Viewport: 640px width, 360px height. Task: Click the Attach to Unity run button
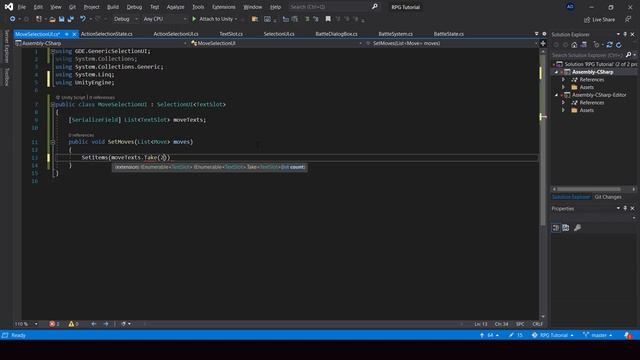pyautogui.click(x=214, y=19)
